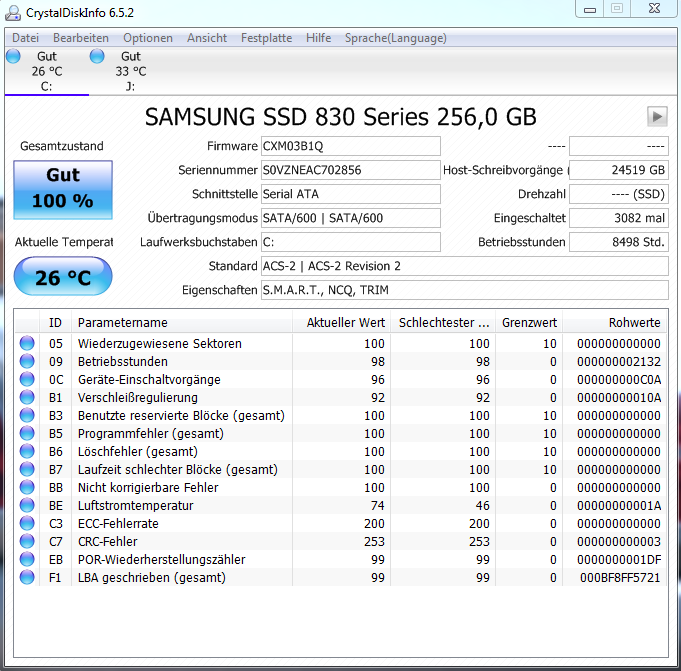Click the ID column header
681x671 pixels.
[55, 323]
